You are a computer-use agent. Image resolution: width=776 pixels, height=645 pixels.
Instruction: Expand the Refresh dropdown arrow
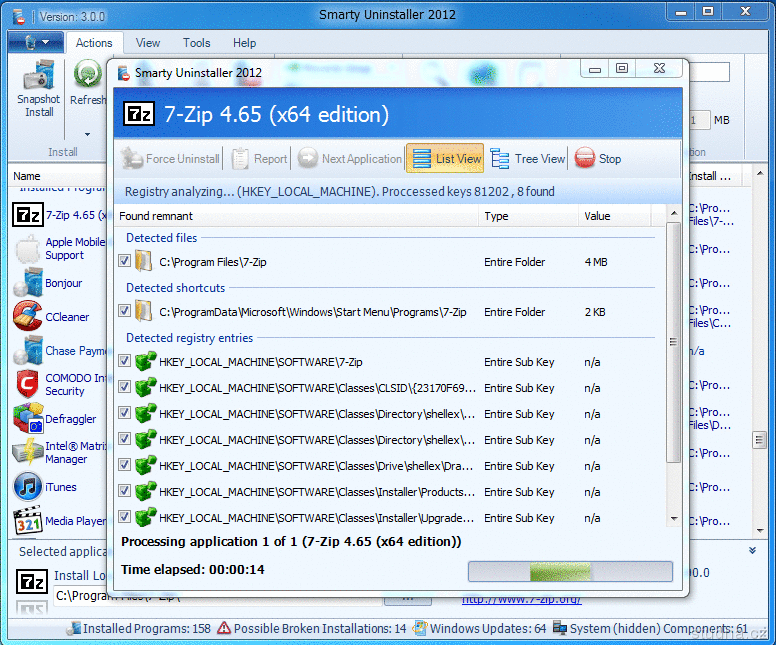click(87, 134)
